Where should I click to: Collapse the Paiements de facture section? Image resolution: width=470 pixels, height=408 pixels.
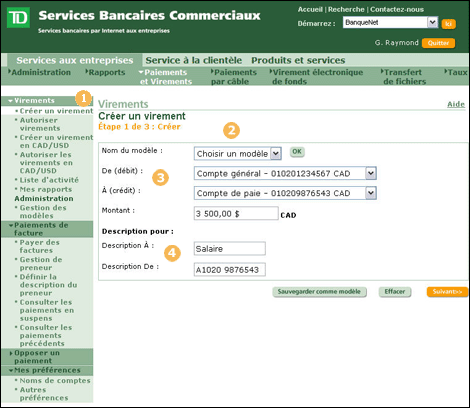[x=47, y=229]
